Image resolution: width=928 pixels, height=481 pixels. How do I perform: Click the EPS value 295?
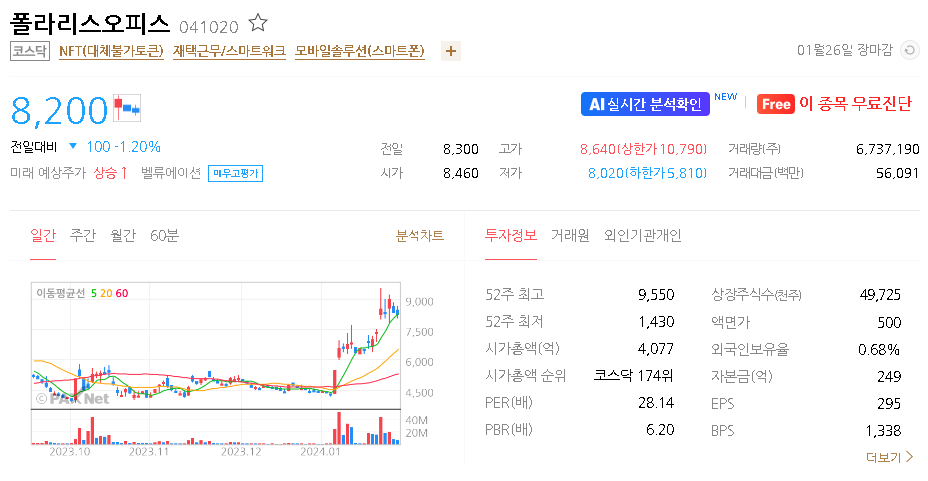[x=889, y=404]
